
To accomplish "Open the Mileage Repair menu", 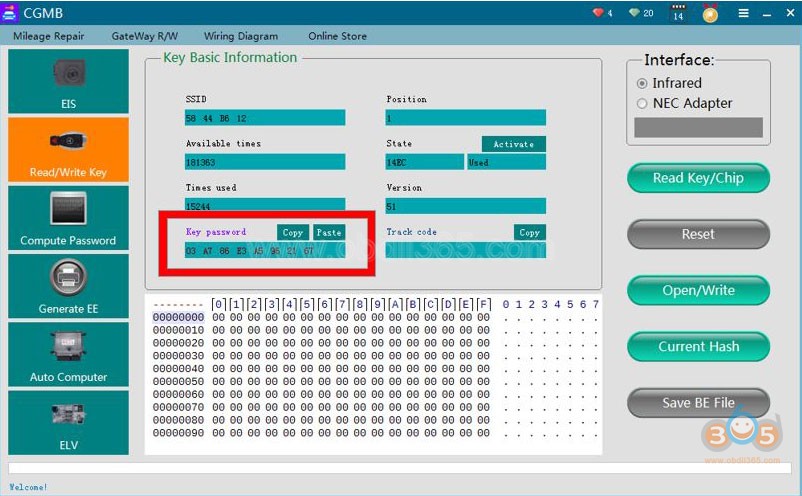I will (49, 36).
